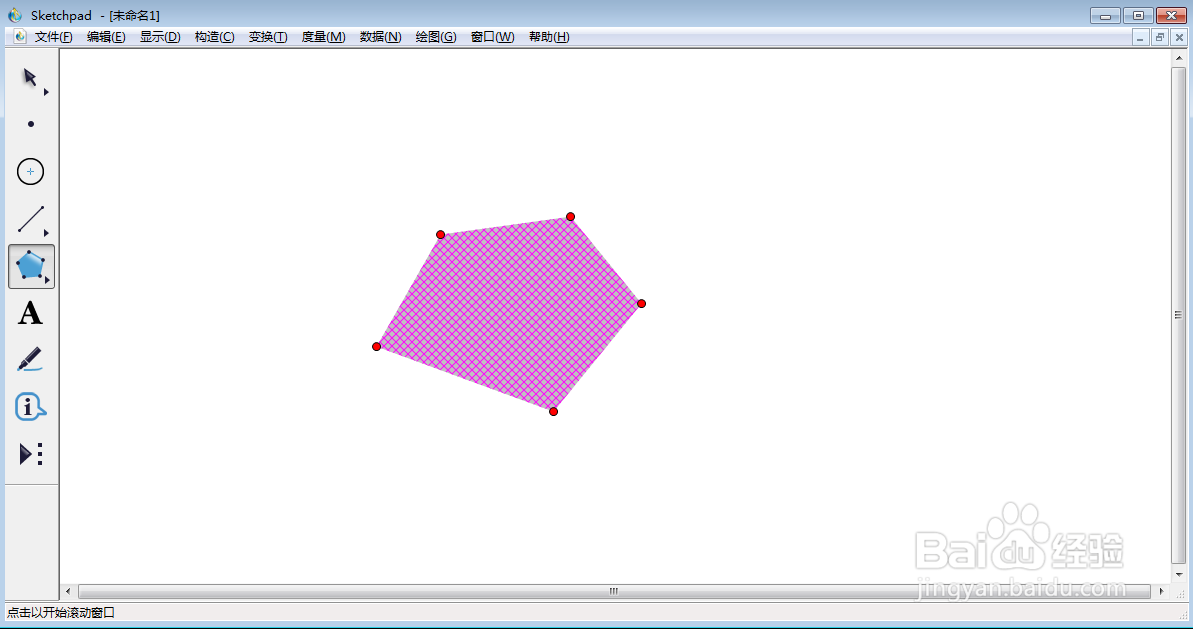Restore the inner document window
The image size is (1193, 629).
click(1160, 37)
